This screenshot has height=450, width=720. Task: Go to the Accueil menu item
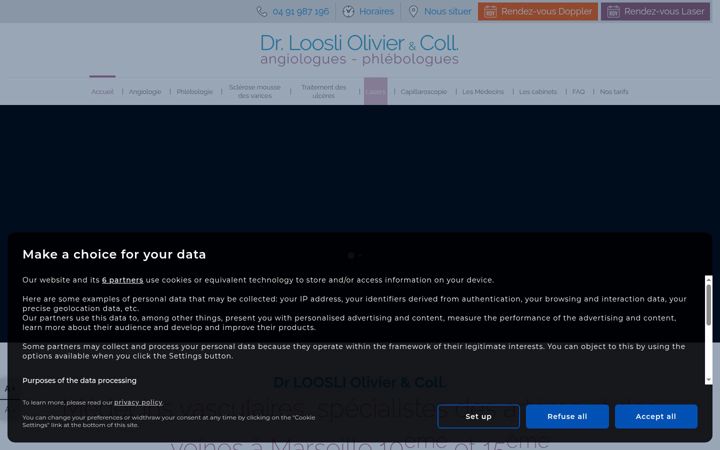coord(102,91)
